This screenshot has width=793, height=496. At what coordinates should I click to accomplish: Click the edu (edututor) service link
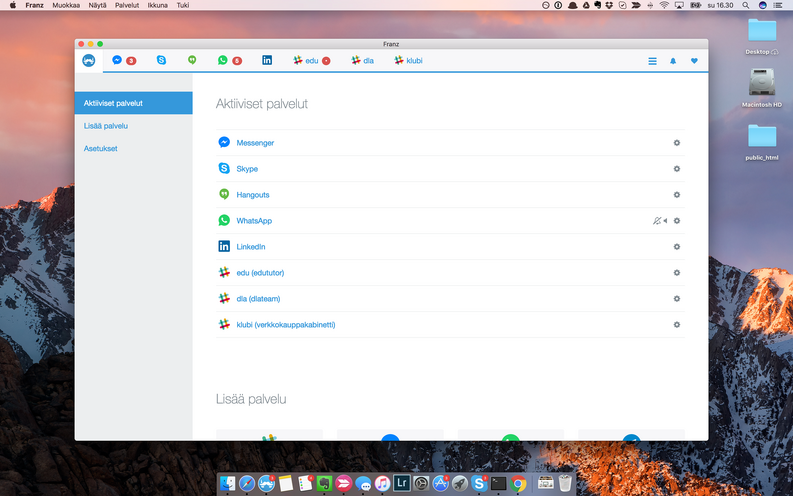click(260, 273)
